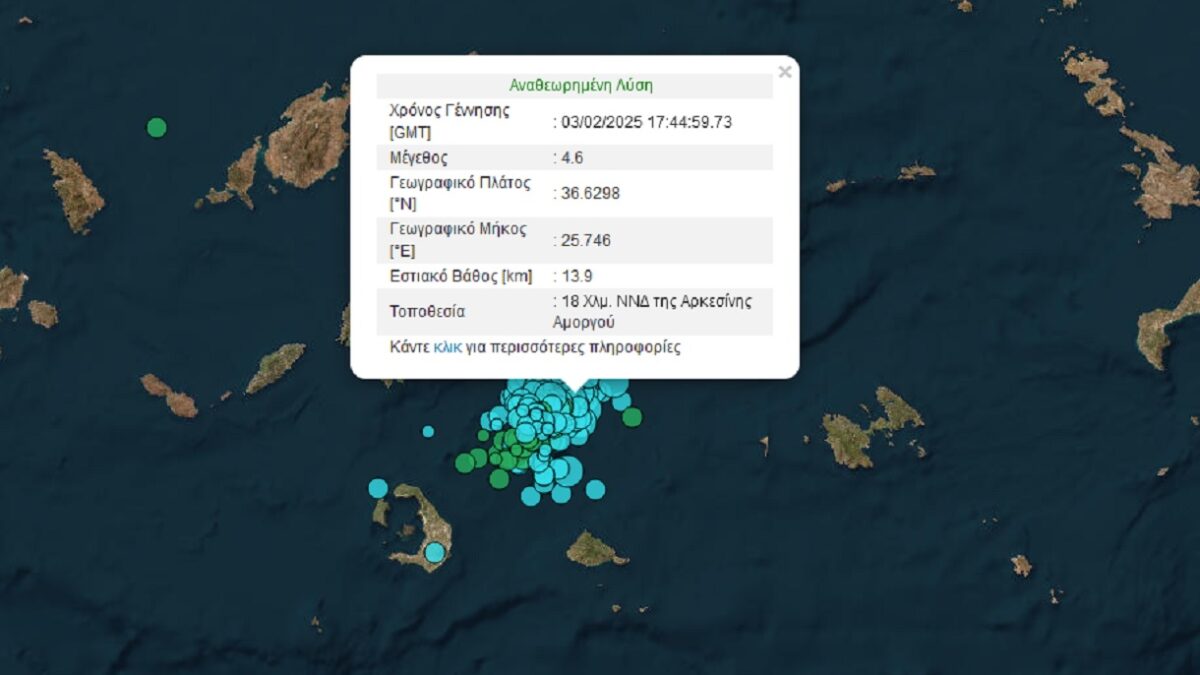Click the 'Εστιακό Βάθος [km]' label
Image resolution: width=1200 pixels, height=675 pixels.
click(461, 276)
